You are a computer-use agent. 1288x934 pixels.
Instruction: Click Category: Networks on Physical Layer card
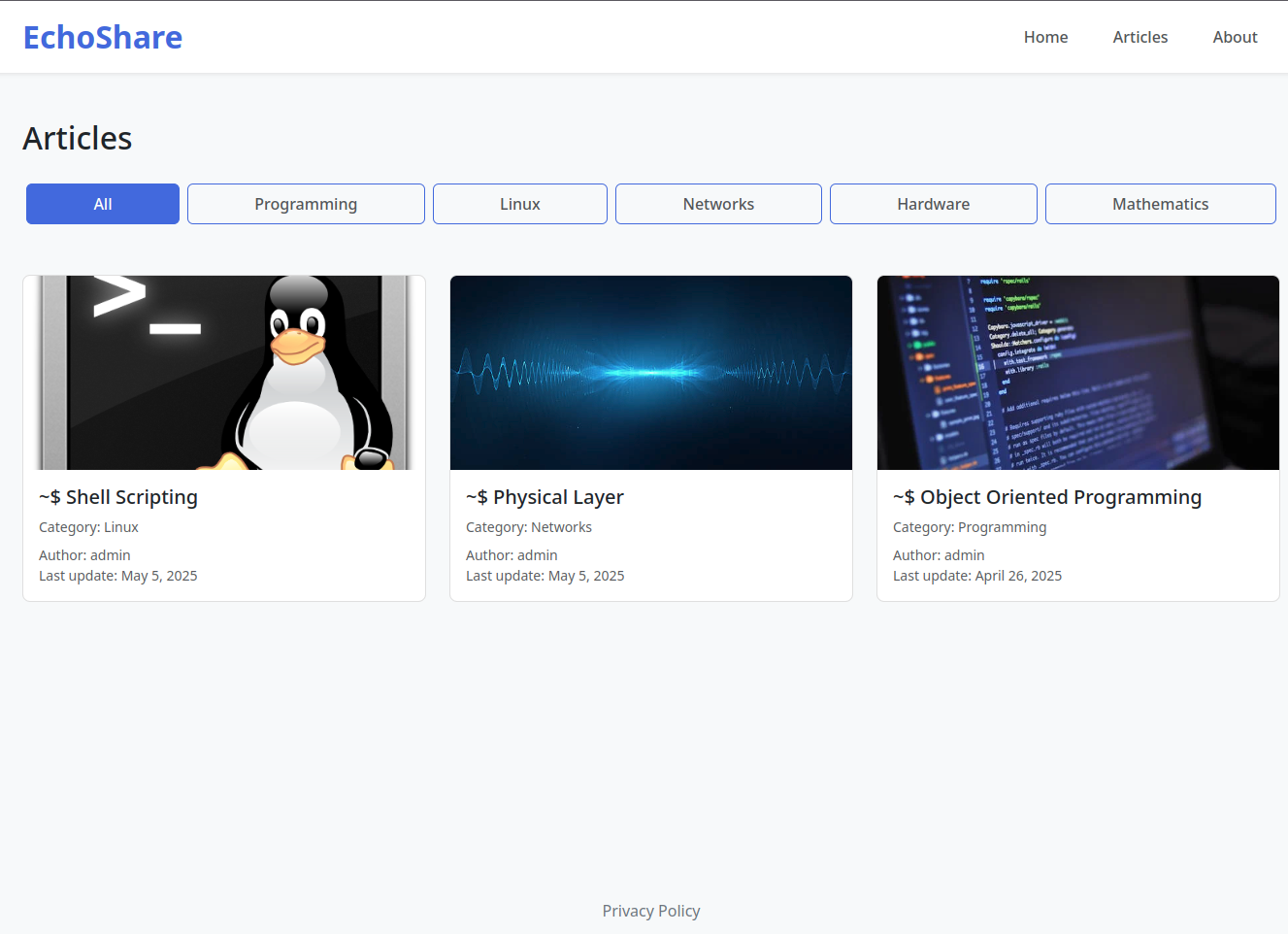point(529,527)
